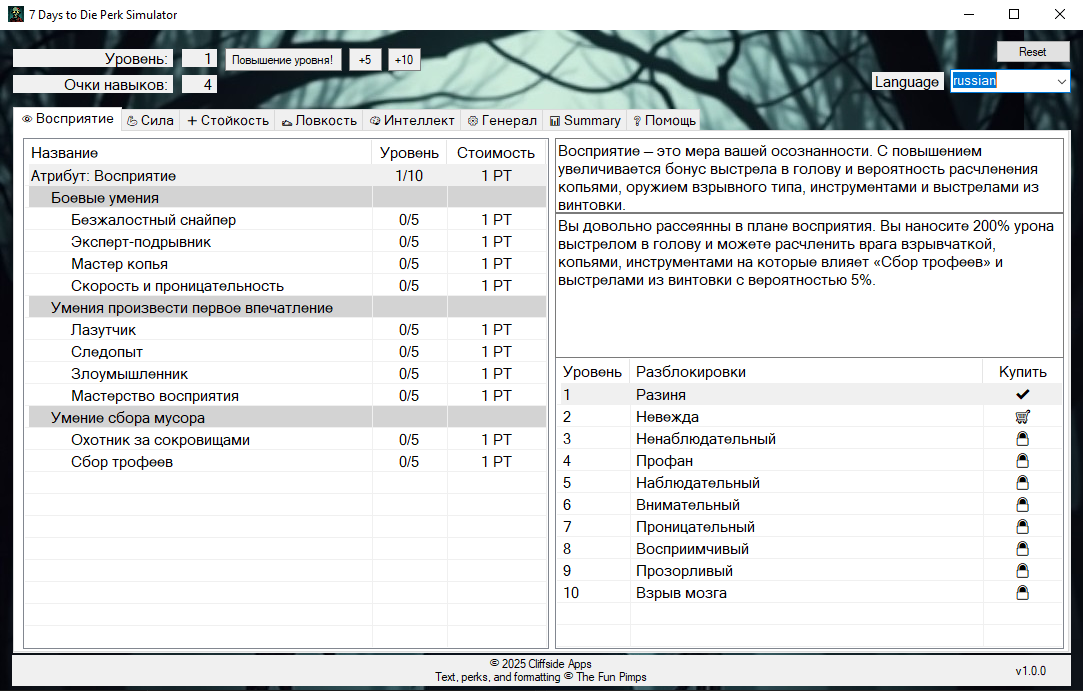Click the 1/10 attribute level cell
Viewport: 1083px width, 691px height.
click(x=409, y=176)
